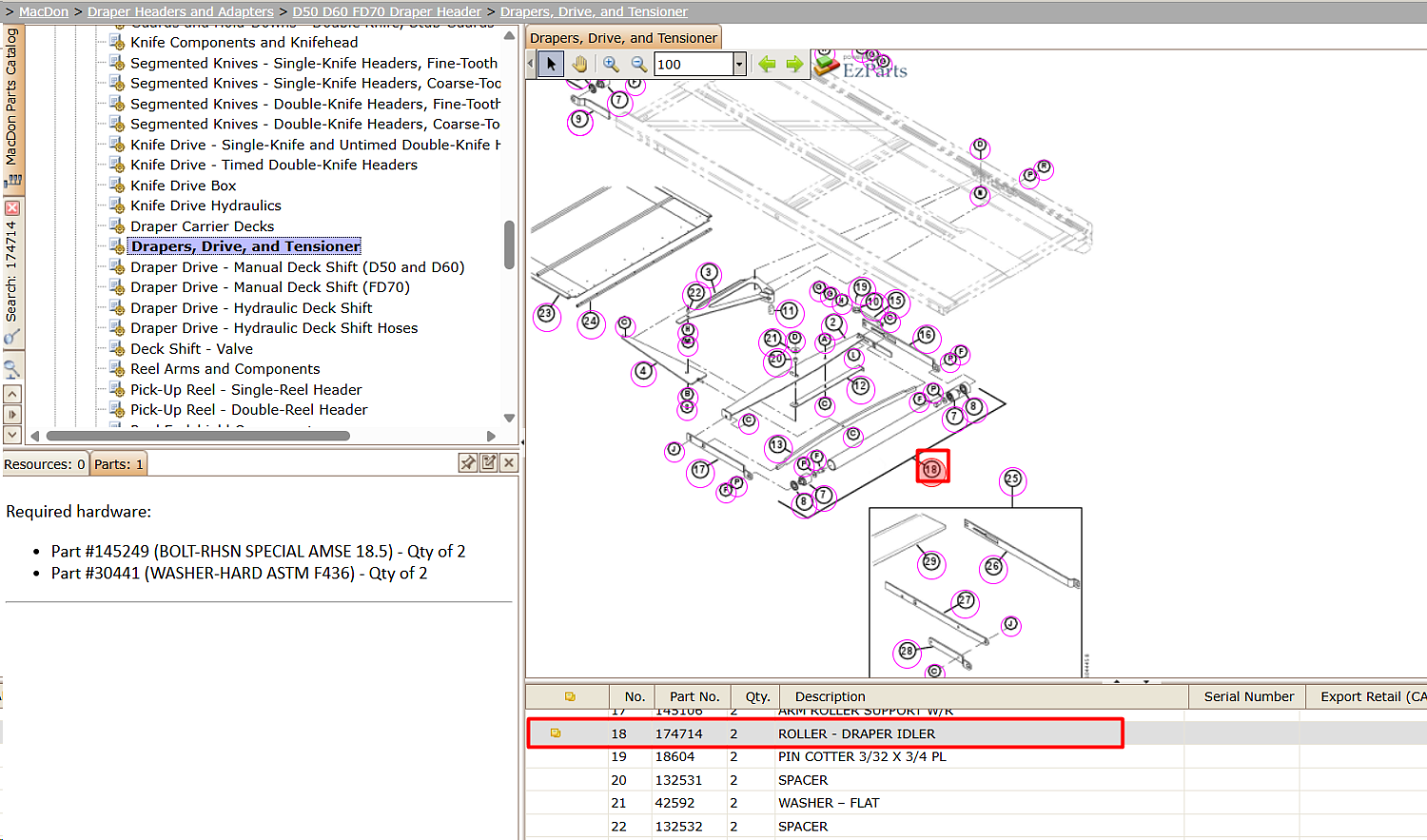Click the notes column header icon
This screenshot has height=840, width=1427.
[x=570, y=696]
